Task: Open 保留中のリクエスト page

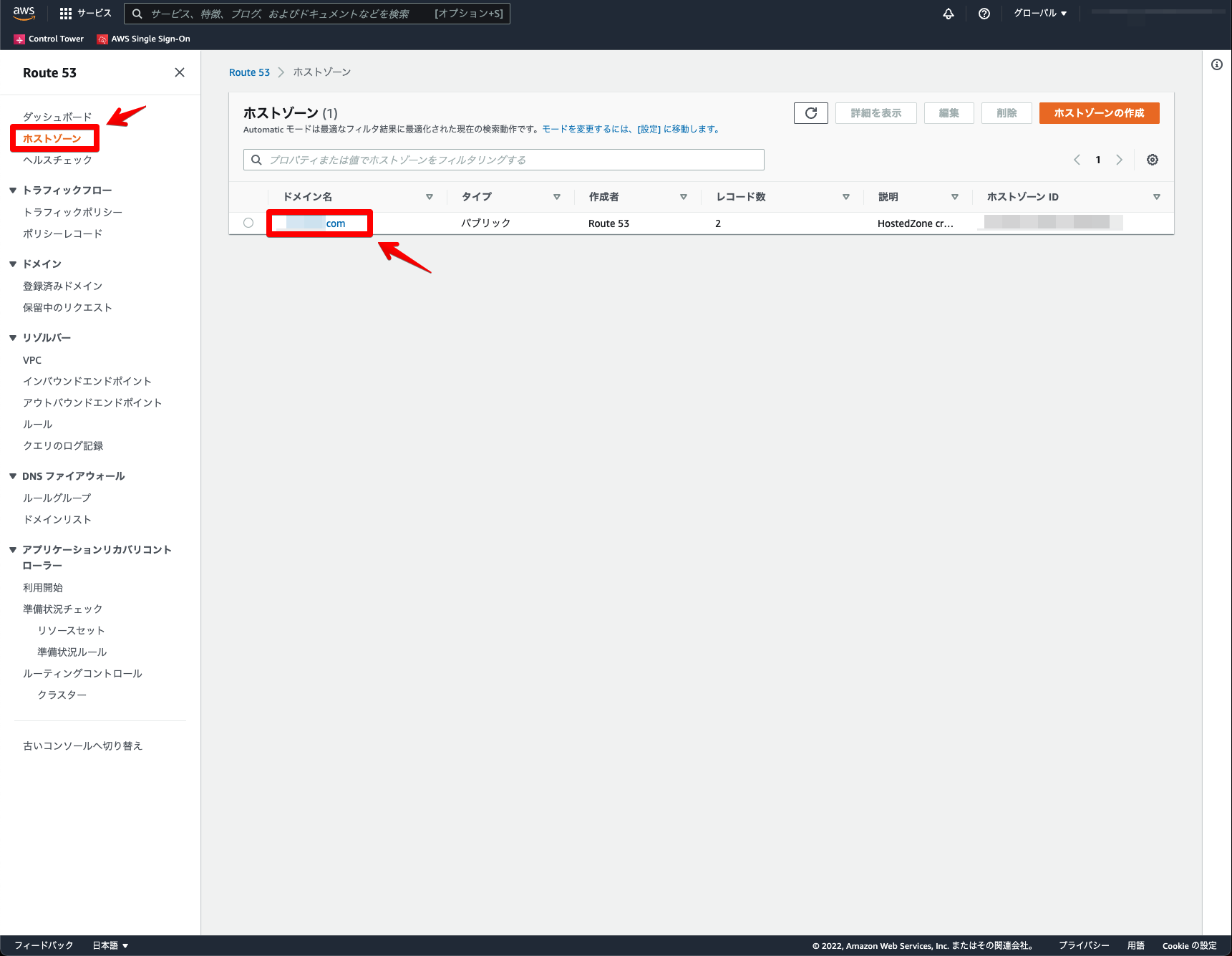Action: click(67, 307)
